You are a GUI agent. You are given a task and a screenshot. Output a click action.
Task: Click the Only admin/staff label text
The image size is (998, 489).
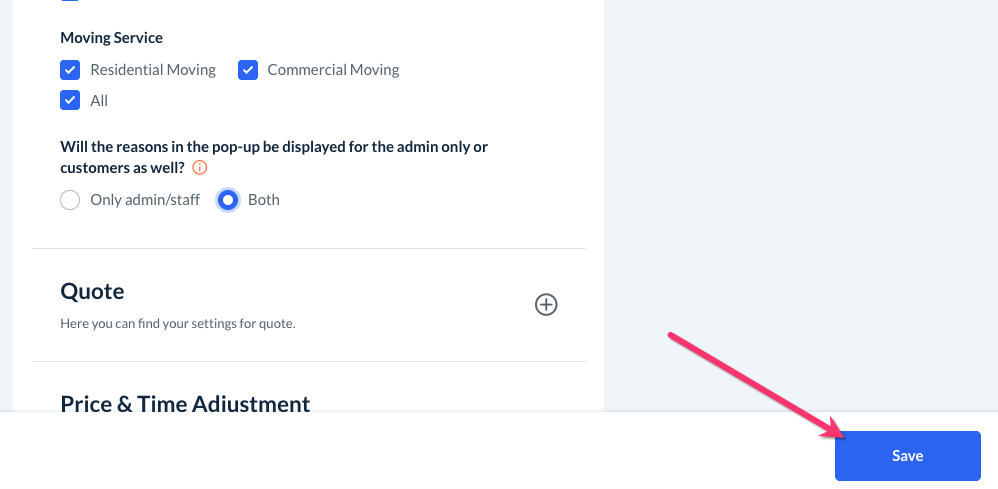click(x=145, y=200)
